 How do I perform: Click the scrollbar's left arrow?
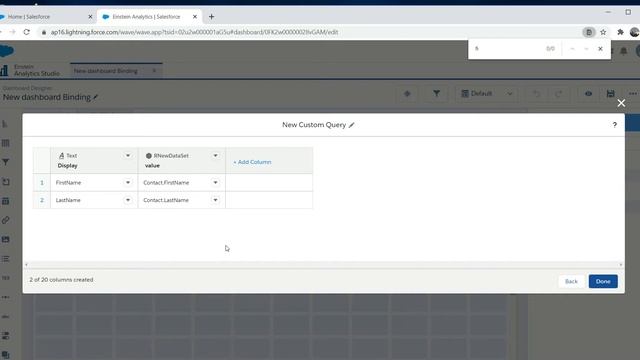point(26,264)
